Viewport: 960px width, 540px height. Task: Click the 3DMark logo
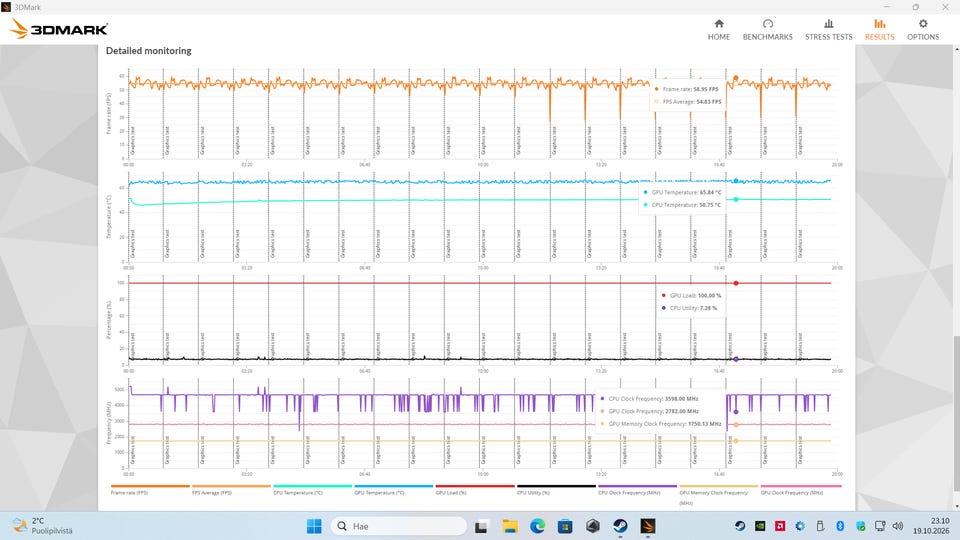tap(59, 28)
